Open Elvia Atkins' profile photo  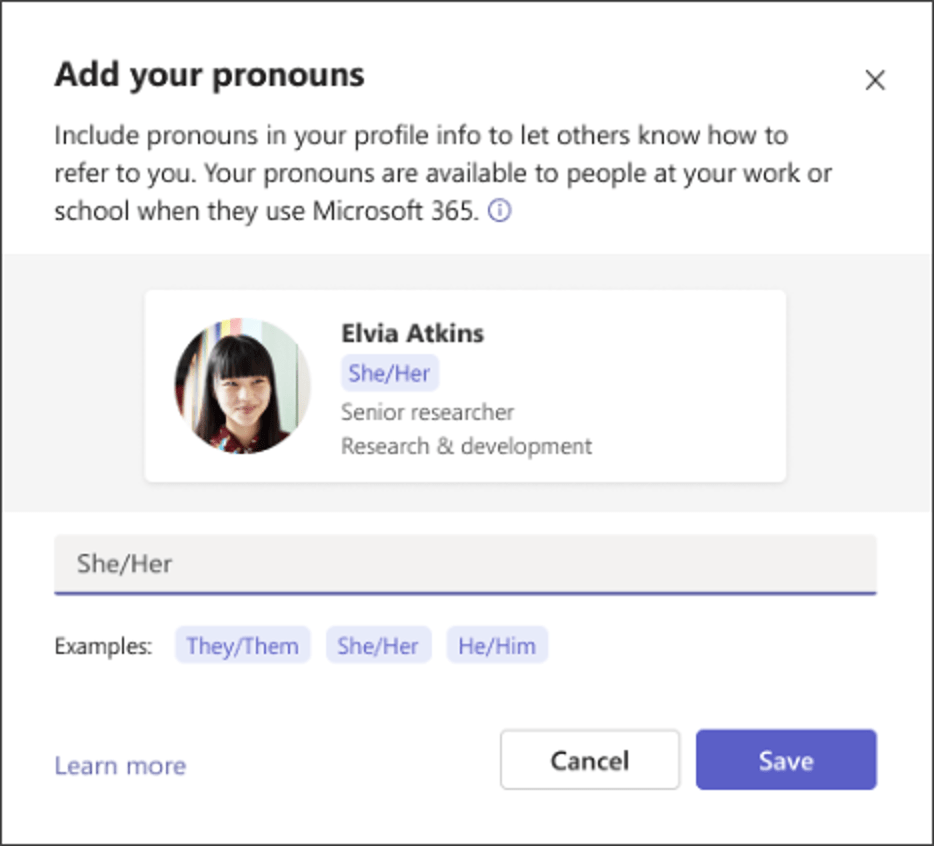[241, 386]
